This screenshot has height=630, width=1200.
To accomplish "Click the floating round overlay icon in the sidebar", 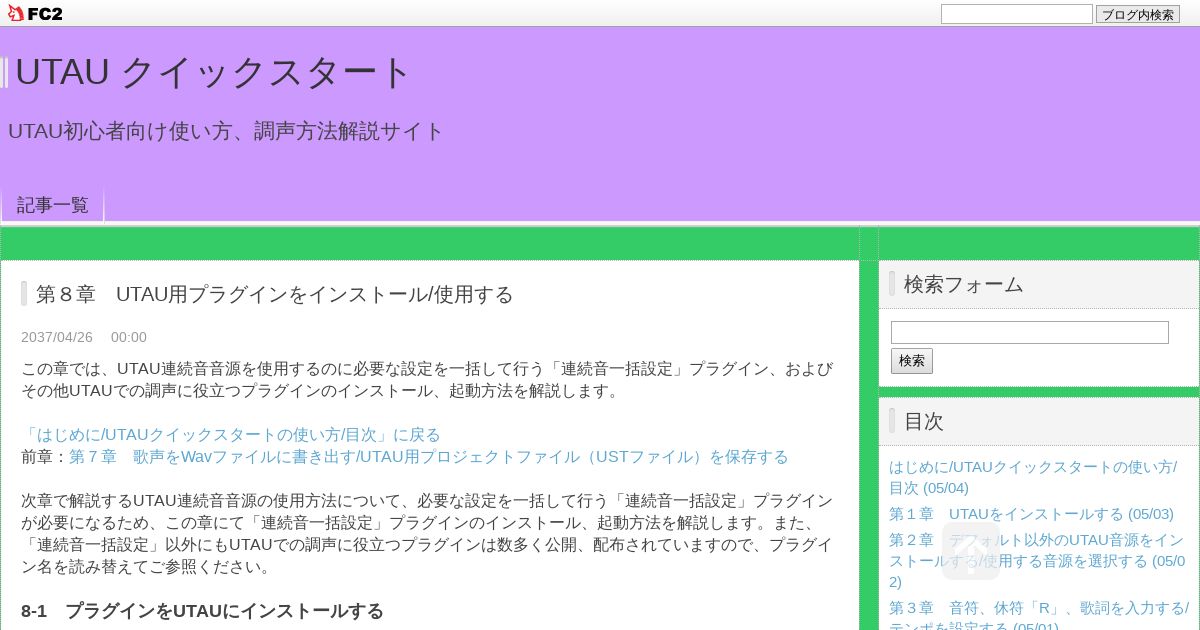I will [x=971, y=551].
